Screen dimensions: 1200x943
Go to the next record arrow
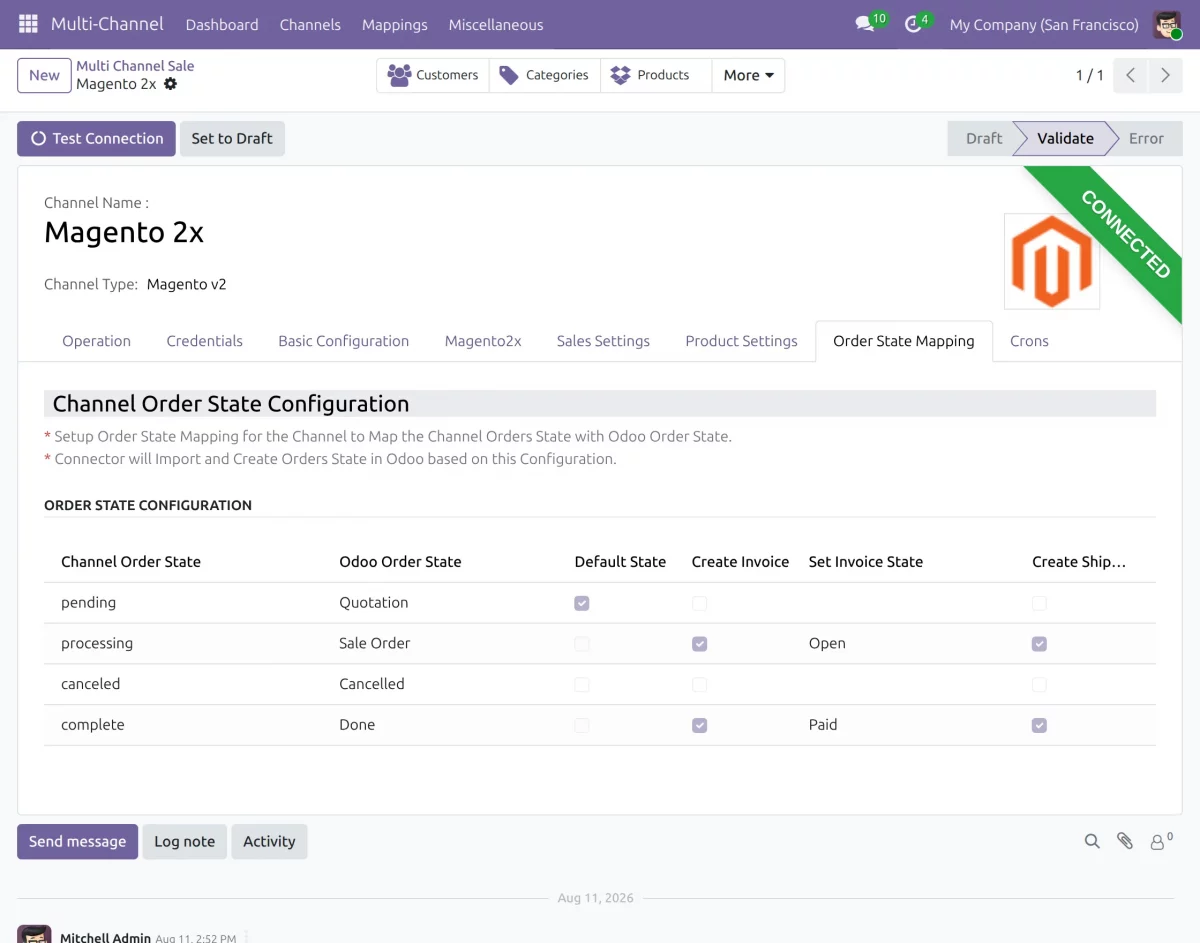click(x=1165, y=75)
